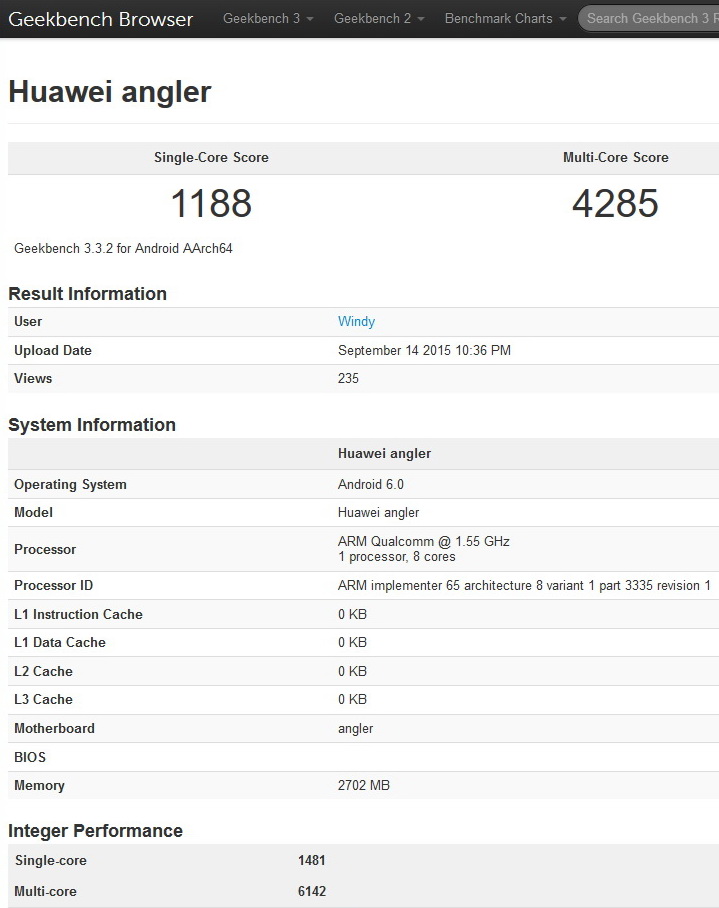This screenshot has height=908, width=719.
Task: Open the Geekbench 2 dropdown menu
Action: point(379,19)
